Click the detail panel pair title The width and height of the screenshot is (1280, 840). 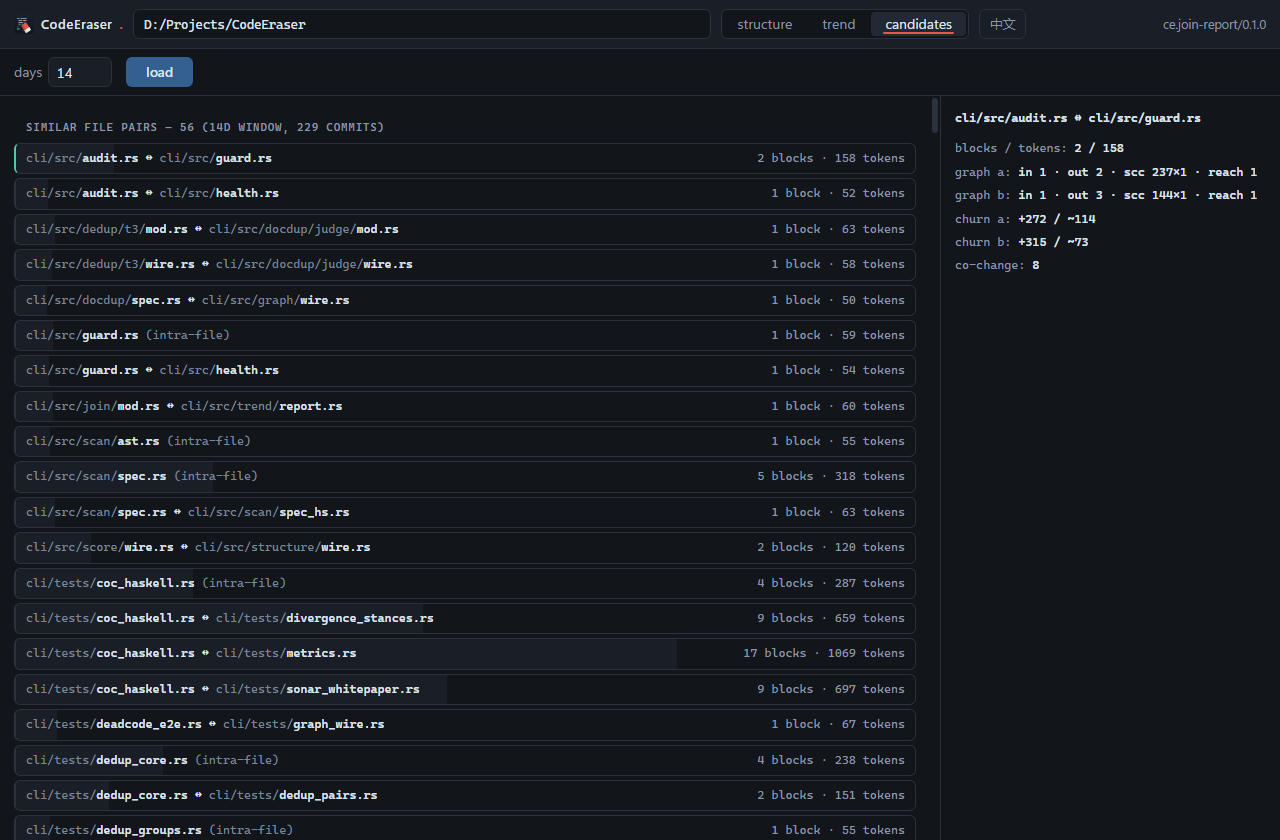point(1078,118)
